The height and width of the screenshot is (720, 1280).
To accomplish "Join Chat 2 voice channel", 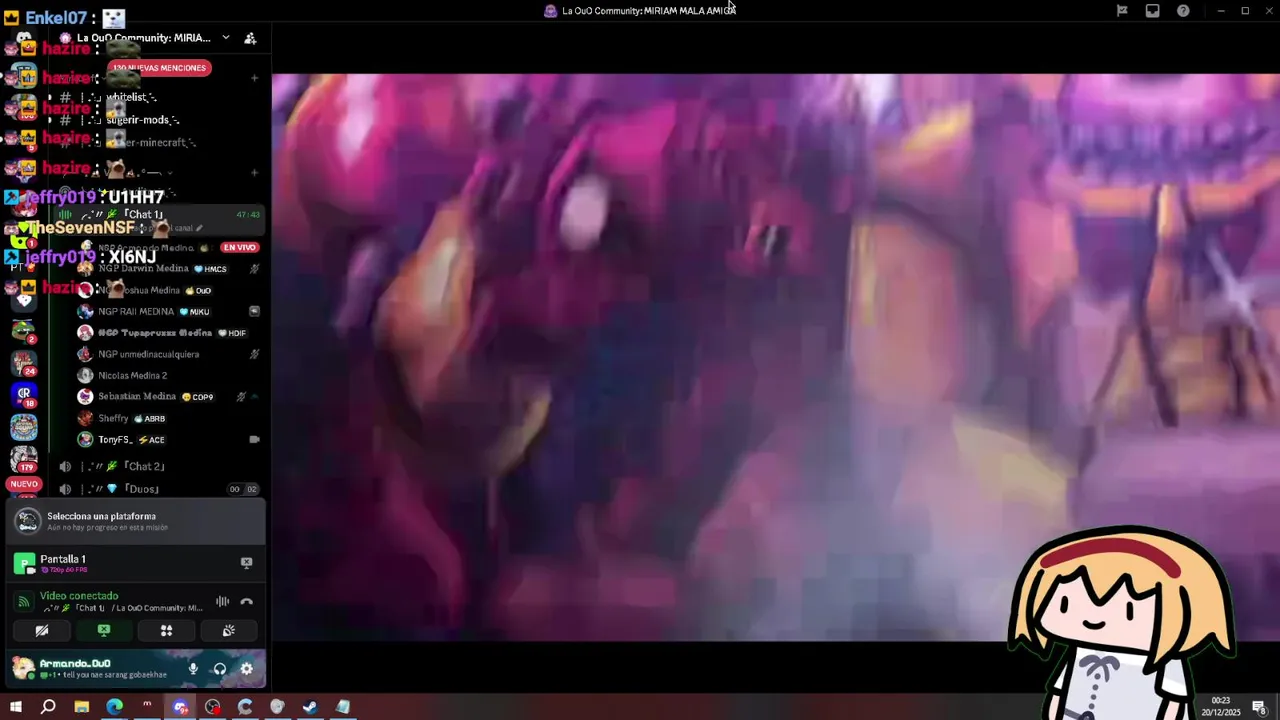I will [x=160, y=467].
